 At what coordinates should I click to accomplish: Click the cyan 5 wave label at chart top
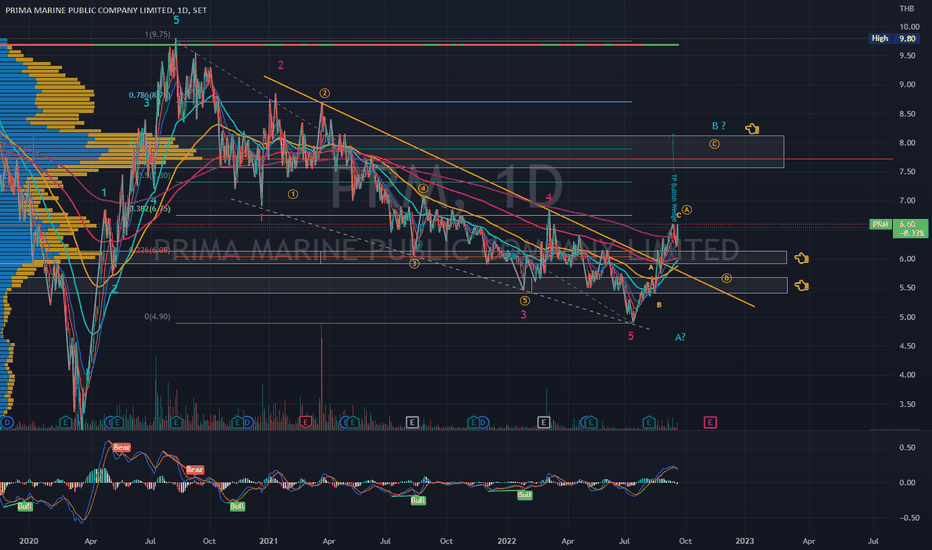176,20
